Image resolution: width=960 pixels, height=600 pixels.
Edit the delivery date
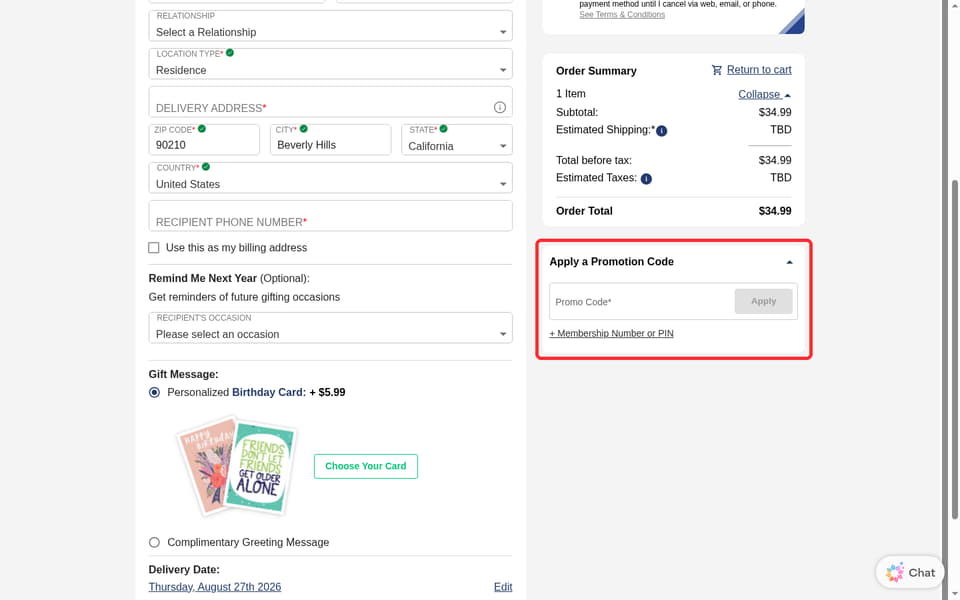tap(503, 587)
